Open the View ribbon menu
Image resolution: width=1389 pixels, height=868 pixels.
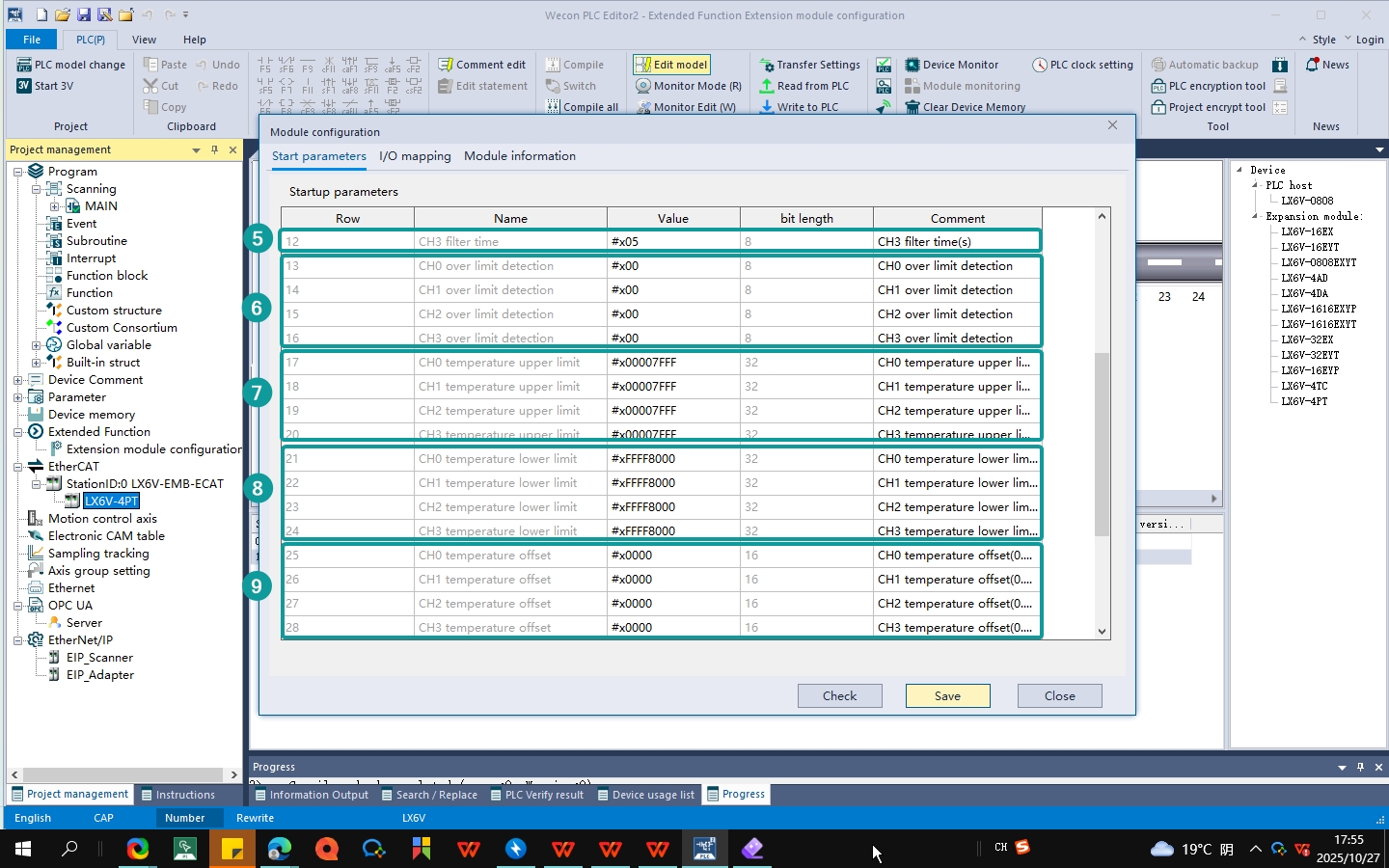pos(144,40)
